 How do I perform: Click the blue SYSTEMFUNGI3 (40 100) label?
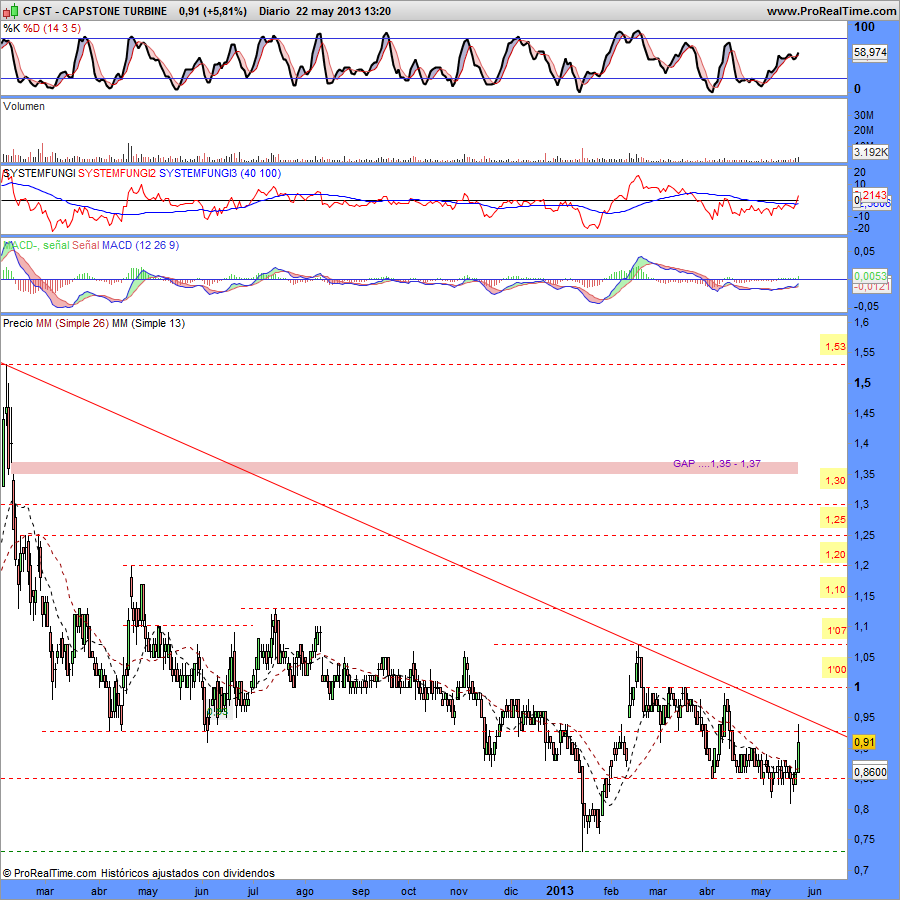[x=220, y=173]
